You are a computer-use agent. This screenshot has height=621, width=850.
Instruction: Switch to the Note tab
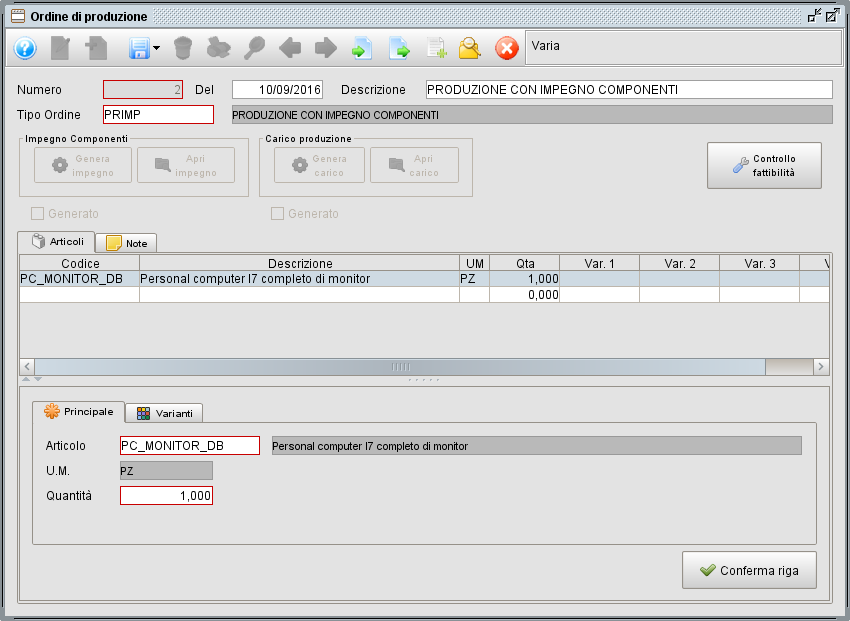[126, 242]
